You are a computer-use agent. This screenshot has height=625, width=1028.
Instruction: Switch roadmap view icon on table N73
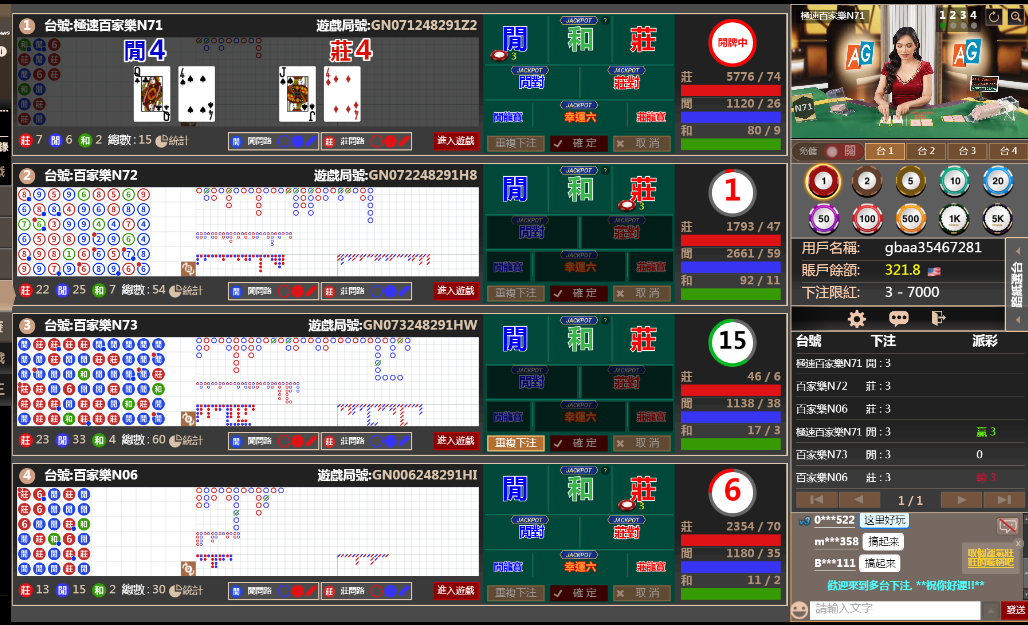point(187,419)
